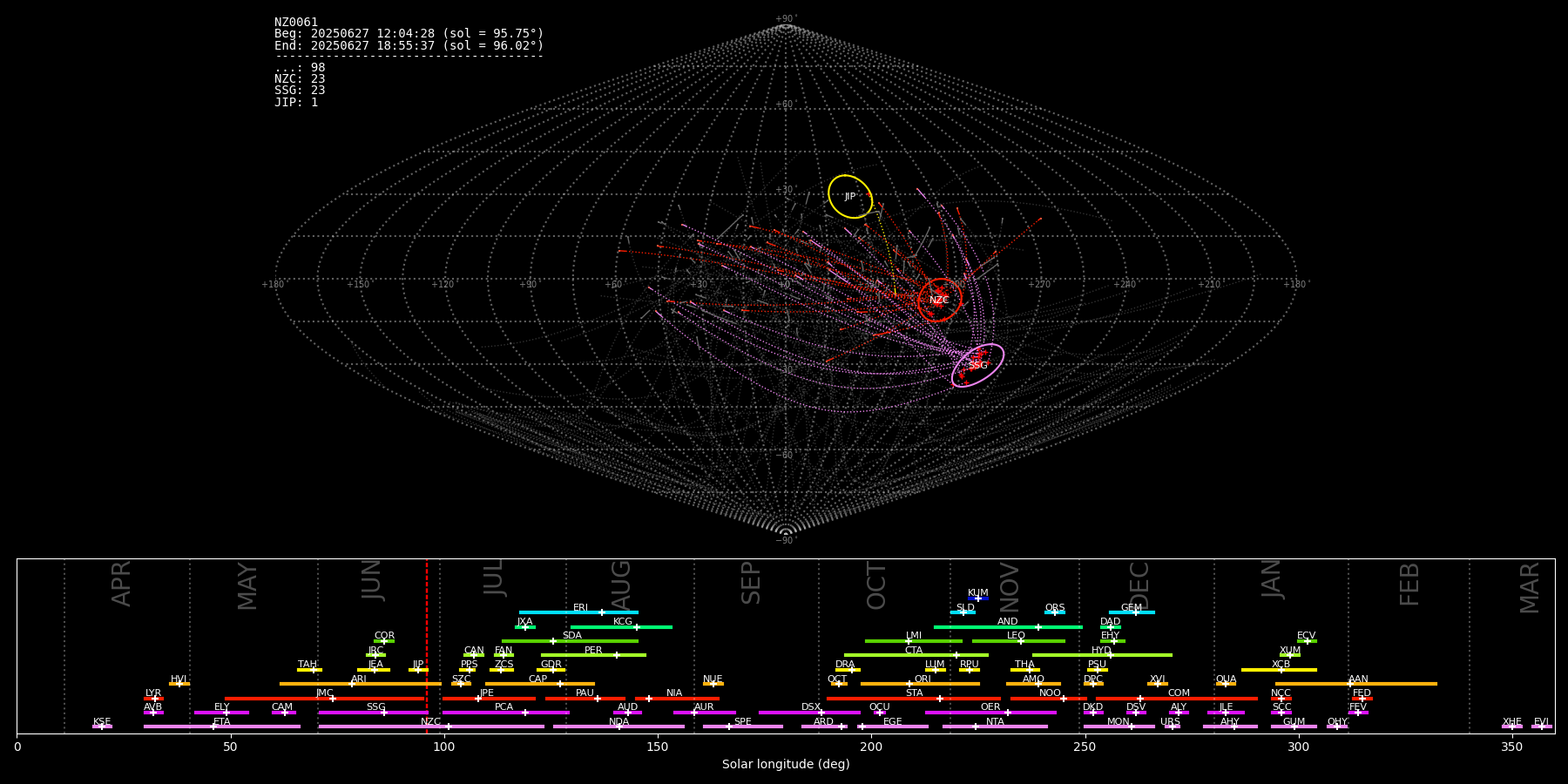Click the DEC month label
Screen dimensions: 1568x784
pos(1139,586)
